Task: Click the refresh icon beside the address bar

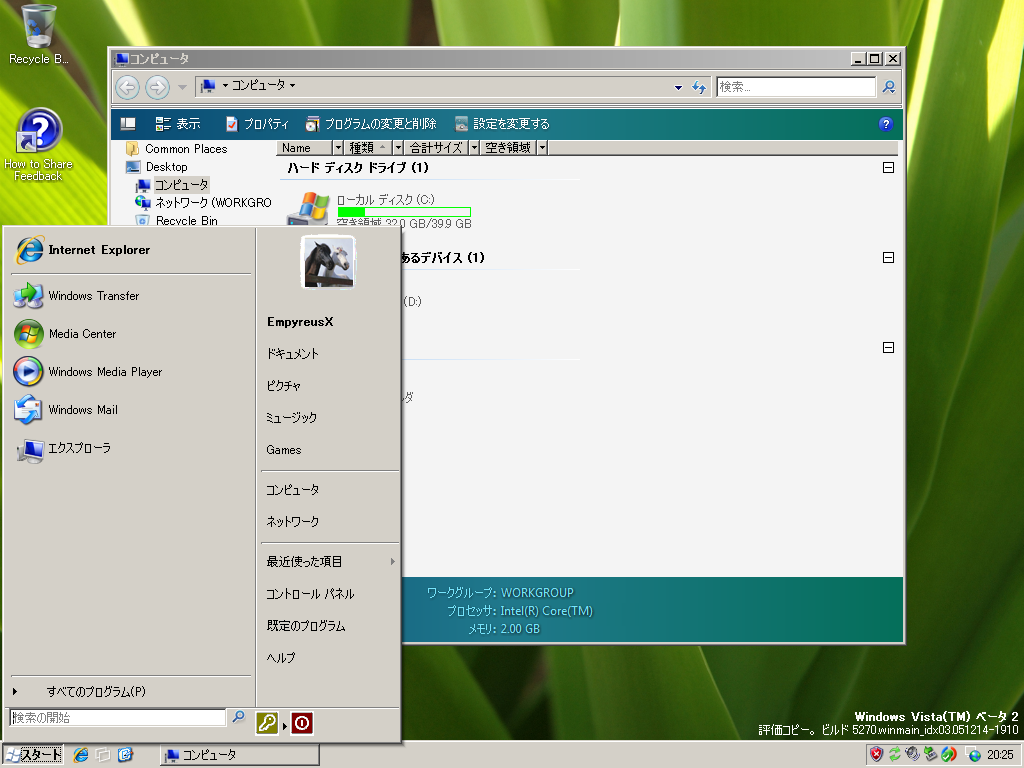Action: click(x=699, y=87)
